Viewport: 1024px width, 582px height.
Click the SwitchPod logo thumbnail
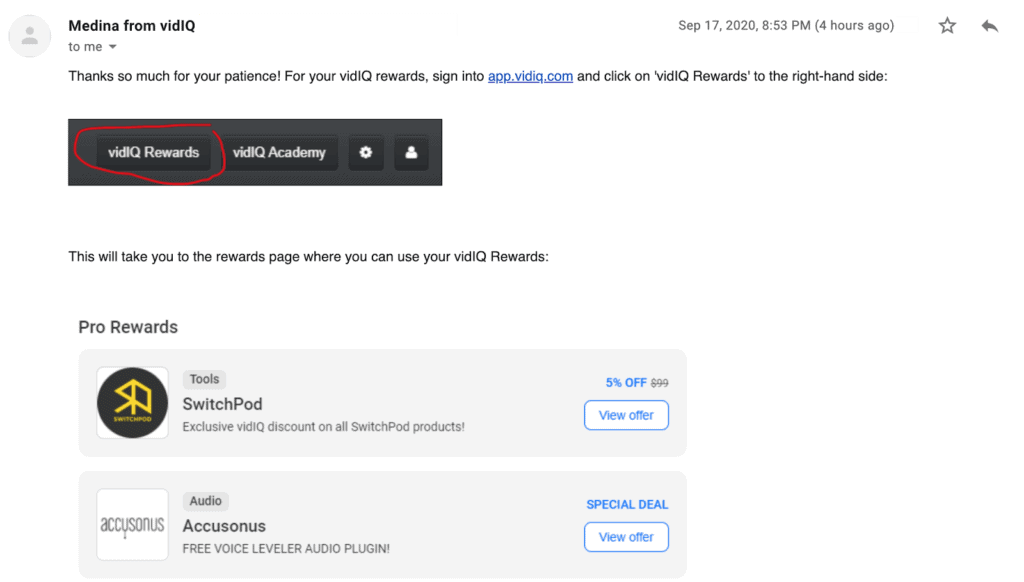click(133, 402)
